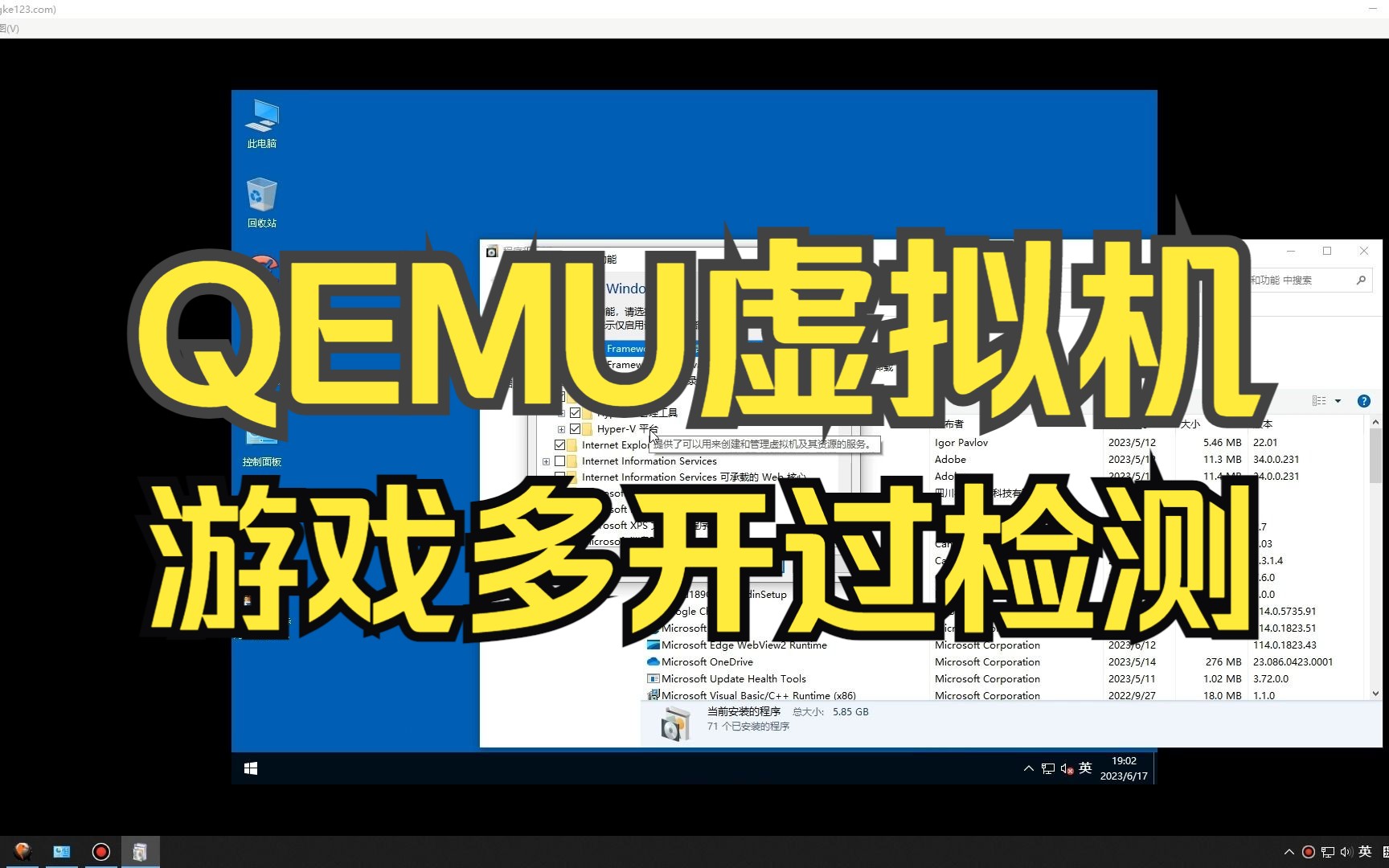Click the view layout icon in the programs list toolbar
This screenshot has width=1389, height=868.
[x=1319, y=401]
